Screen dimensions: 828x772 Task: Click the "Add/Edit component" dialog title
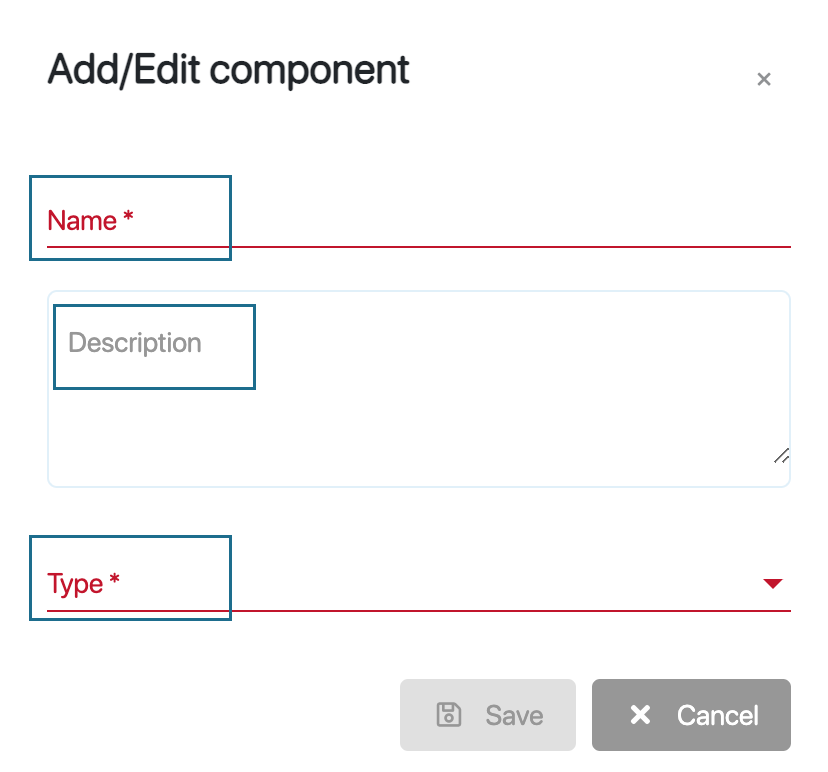click(x=228, y=71)
